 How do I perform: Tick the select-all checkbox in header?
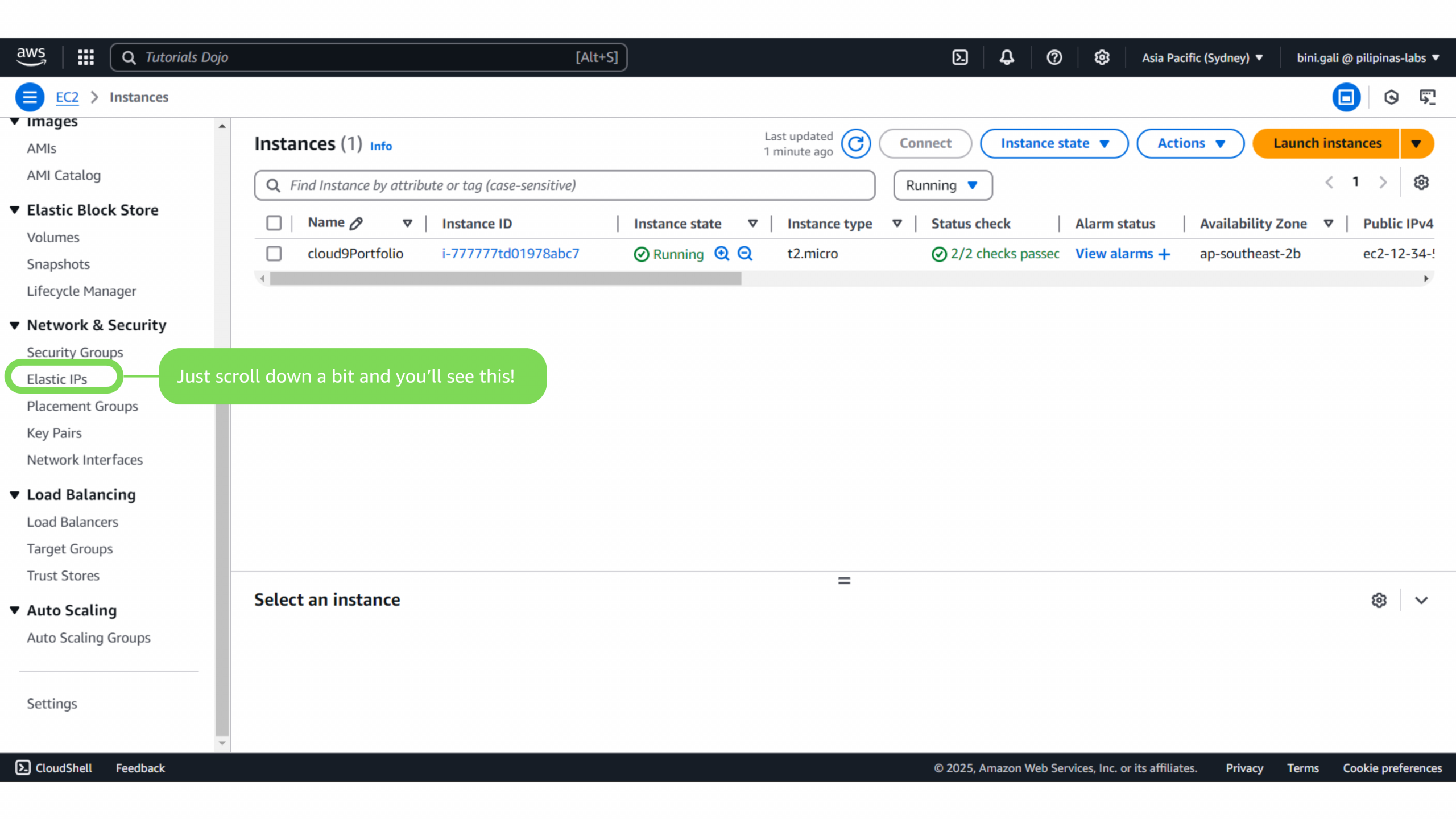coord(274,223)
